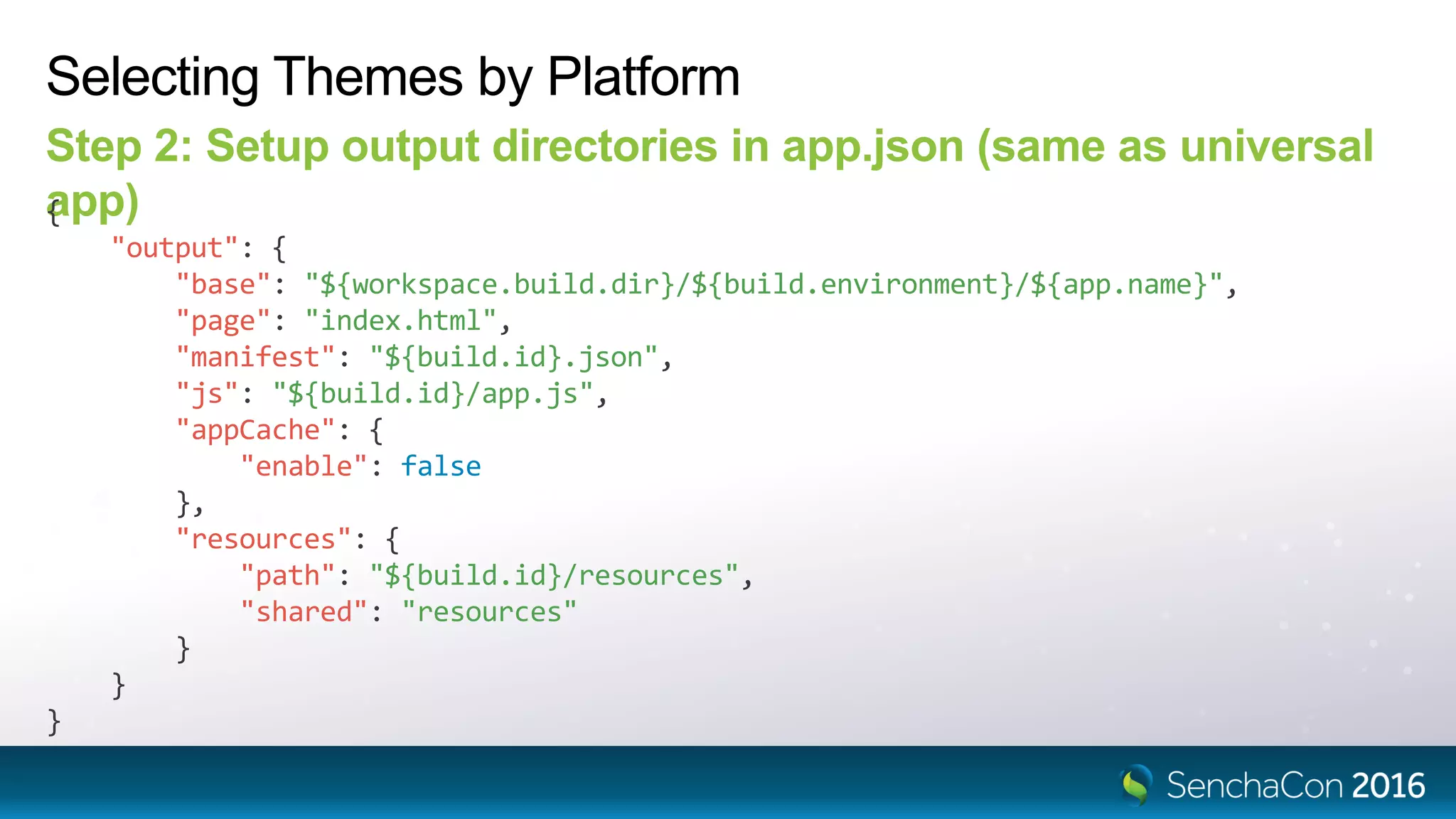This screenshot has width=1456, height=819.
Task: Click the "base" key in code
Action: point(223,284)
